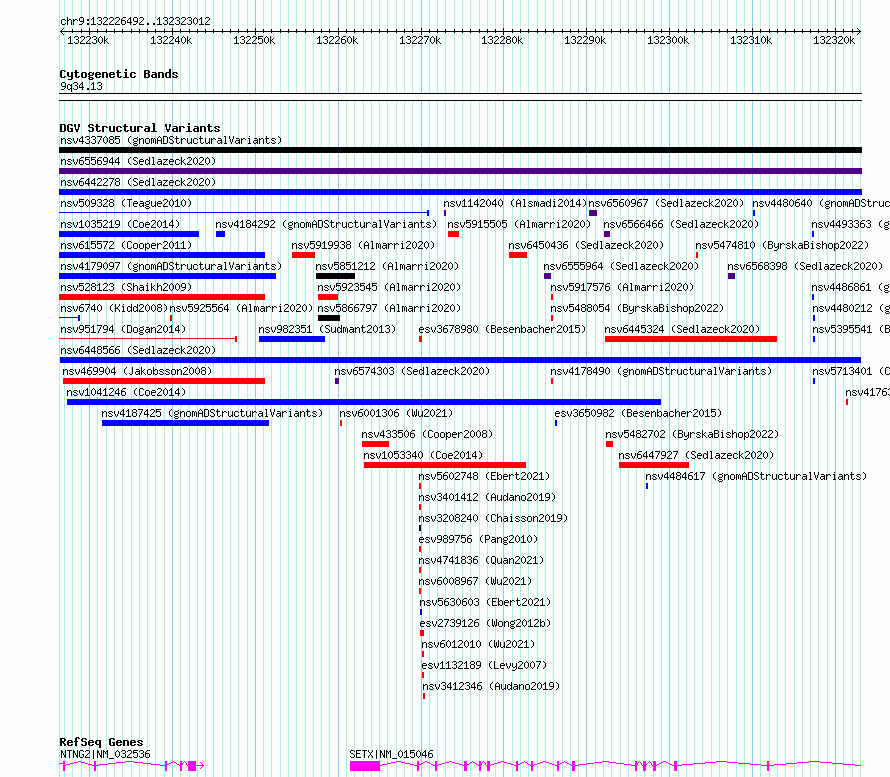The height and width of the screenshot is (777, 890).
Task: Open nsv4484617 gnomADStructuralVariants entry
Action: click(x=756, y=476)
